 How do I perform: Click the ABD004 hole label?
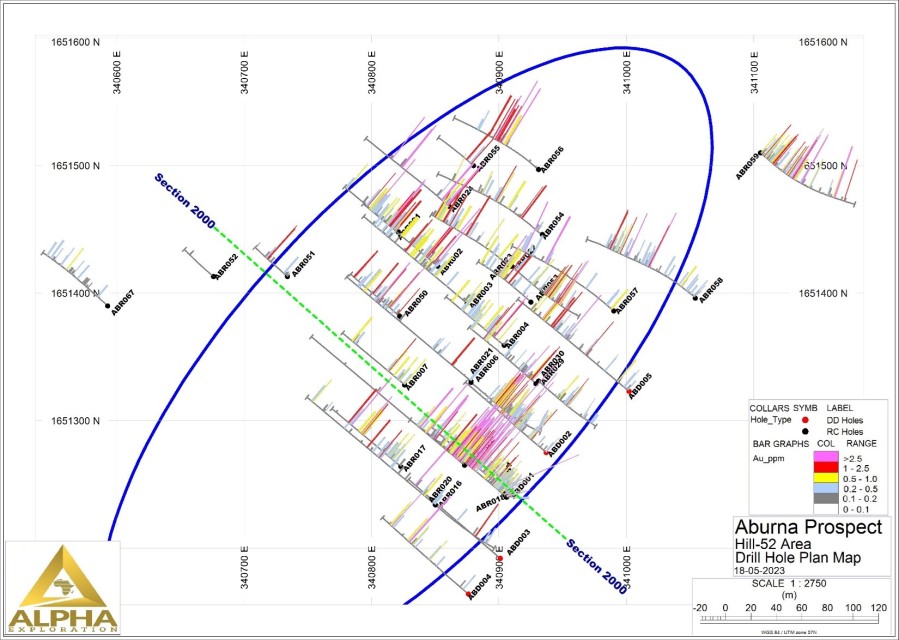tap(480, 587)
